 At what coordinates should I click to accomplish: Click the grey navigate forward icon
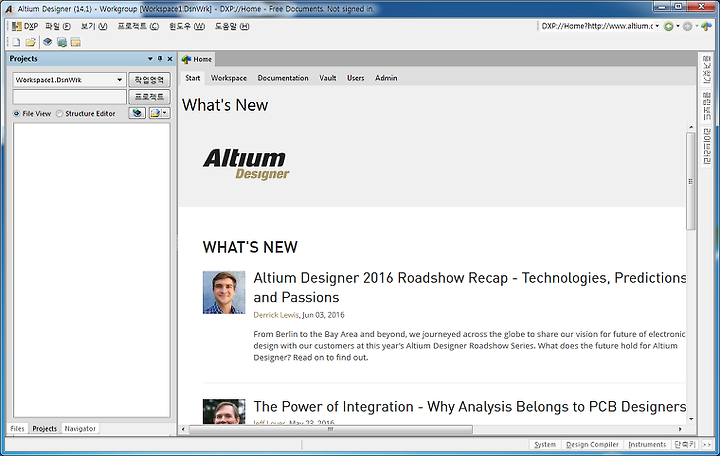pos(687,27)
